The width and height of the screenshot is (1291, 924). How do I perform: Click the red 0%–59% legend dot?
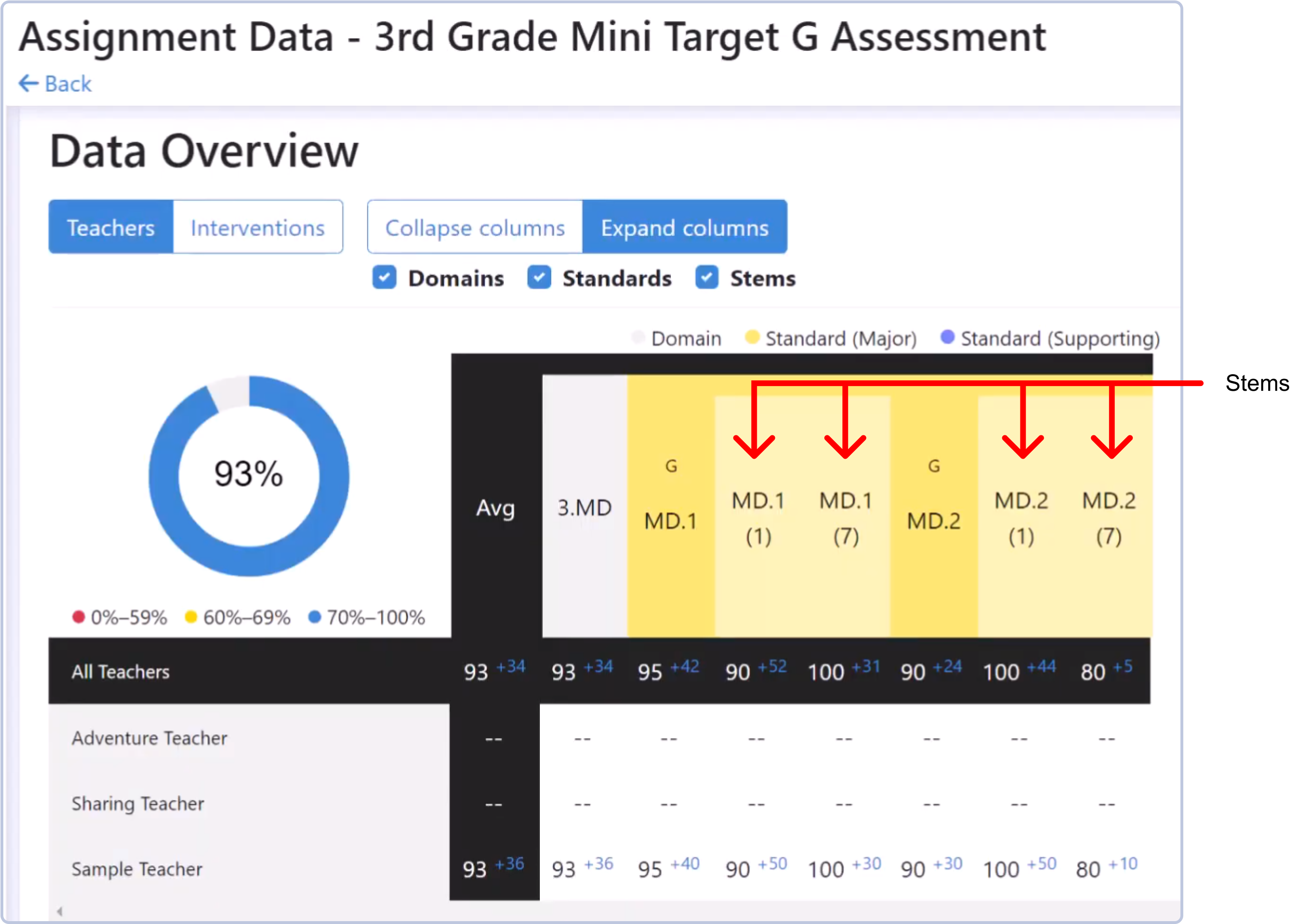click(x=78, y=617)
